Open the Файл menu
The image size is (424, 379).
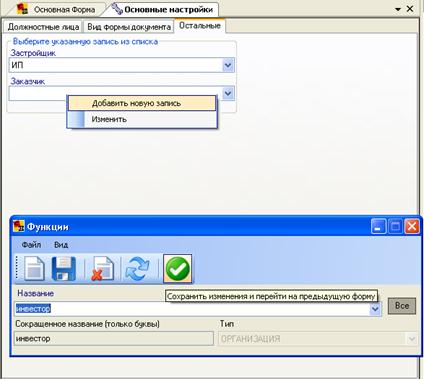[31, 245]
